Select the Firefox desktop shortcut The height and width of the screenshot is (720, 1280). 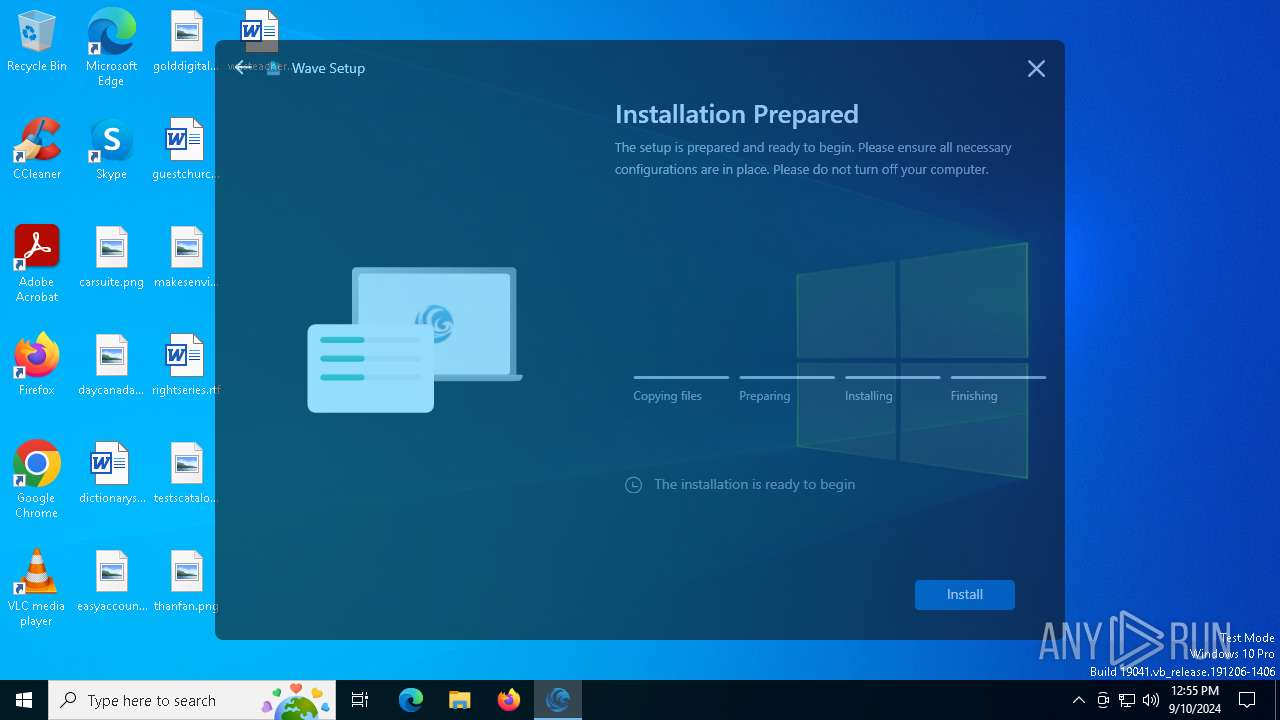[37, 365]
